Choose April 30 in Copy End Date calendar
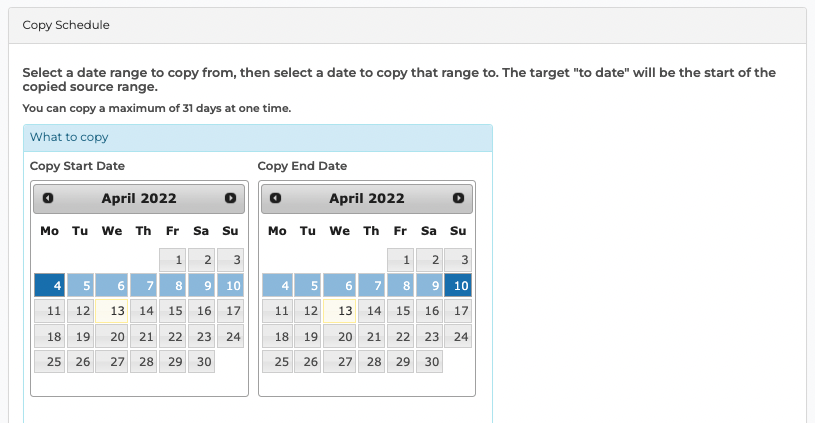This screenshot has height=423, width=815. (429, 362)
